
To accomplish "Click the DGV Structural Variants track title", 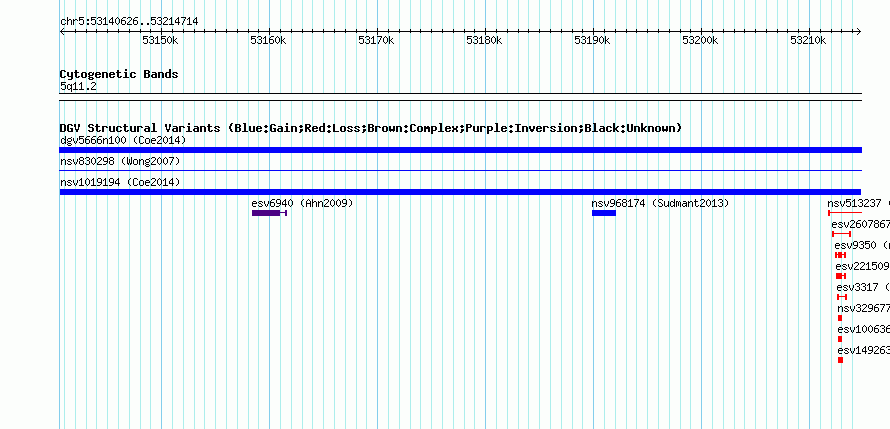I will (371, 128).
